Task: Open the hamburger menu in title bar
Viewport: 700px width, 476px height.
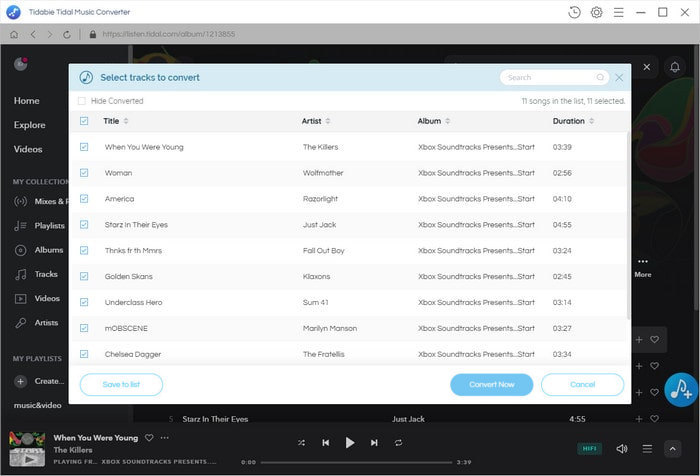Action: pos(618,12)
